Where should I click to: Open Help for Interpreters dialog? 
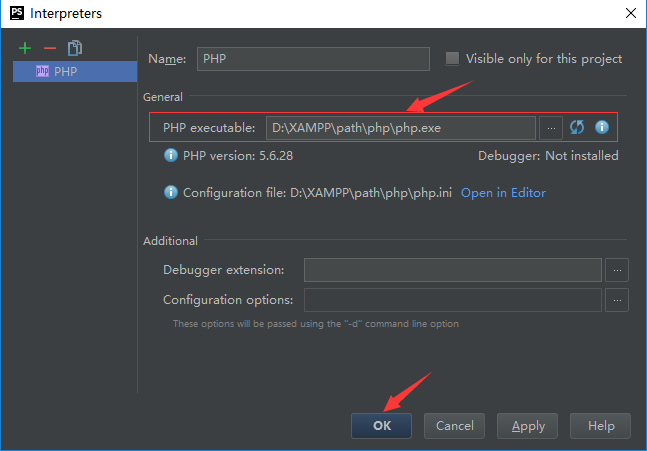[600, 425]
